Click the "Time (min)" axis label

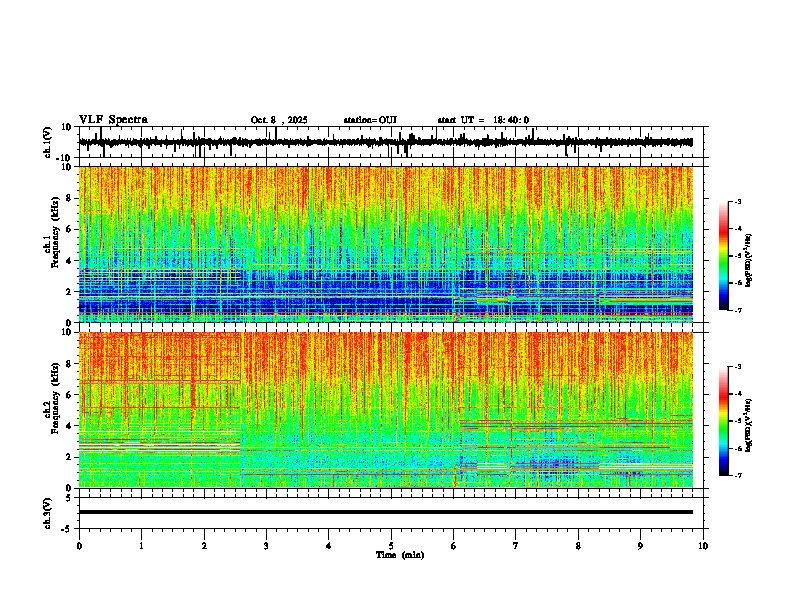coord(400,555)
